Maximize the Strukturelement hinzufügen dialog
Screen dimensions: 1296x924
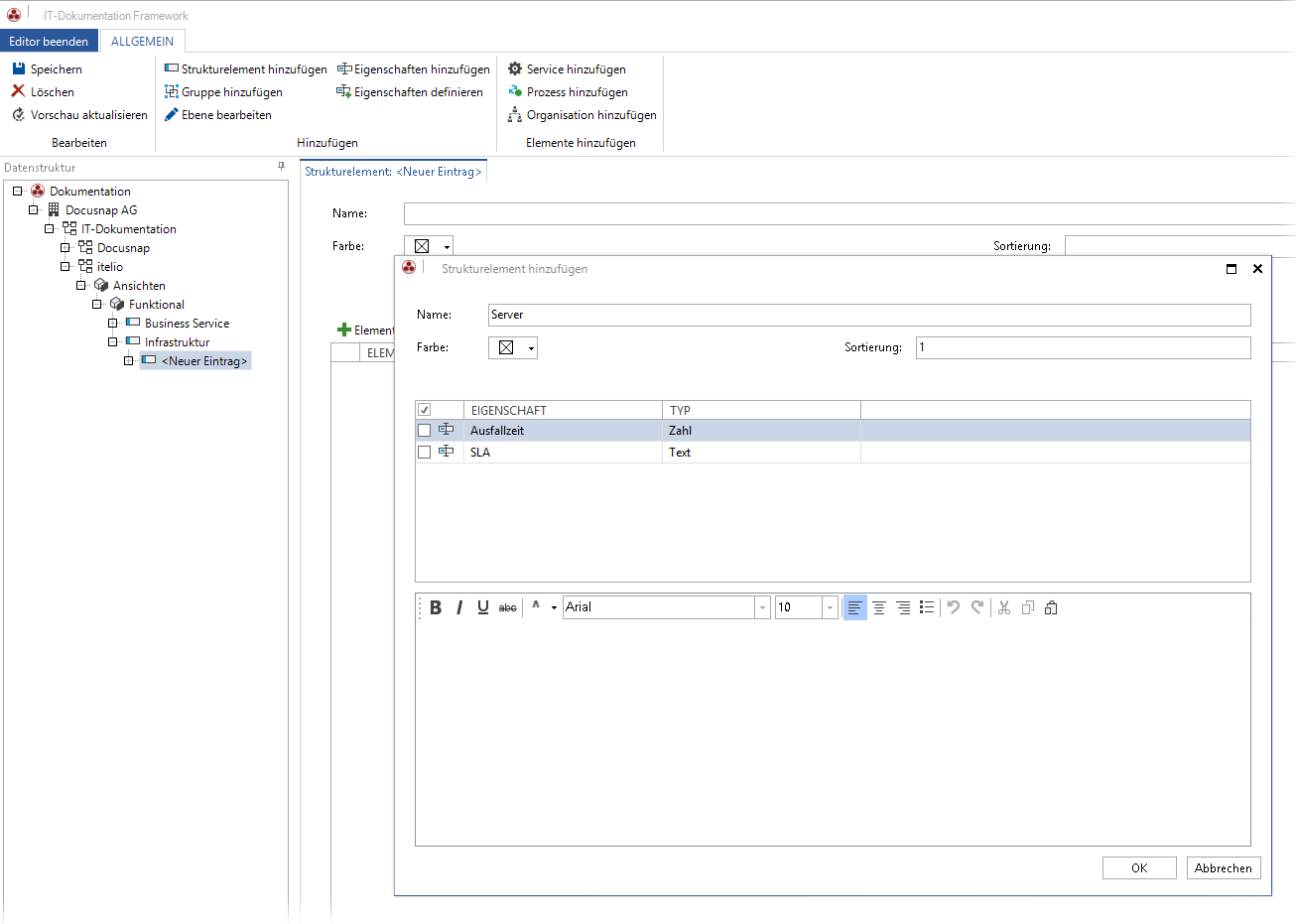click(1231, 268)
